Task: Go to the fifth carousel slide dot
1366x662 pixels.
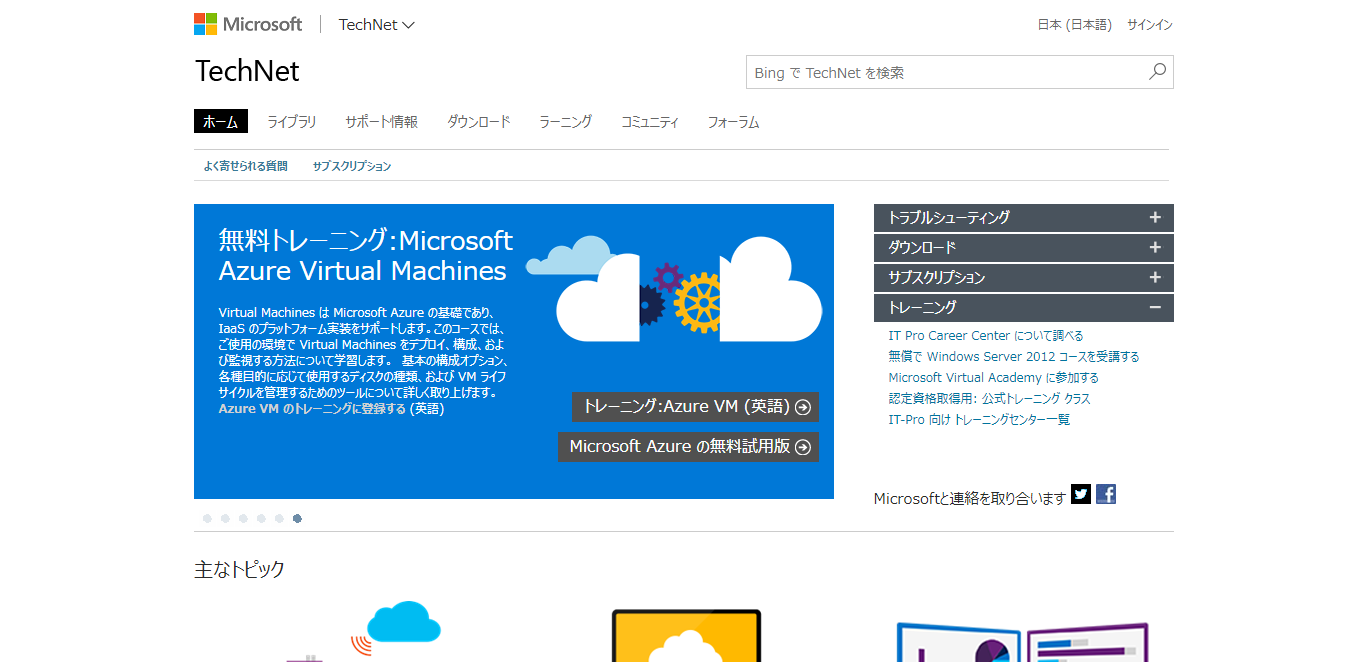Action: [x=279, y=518]
